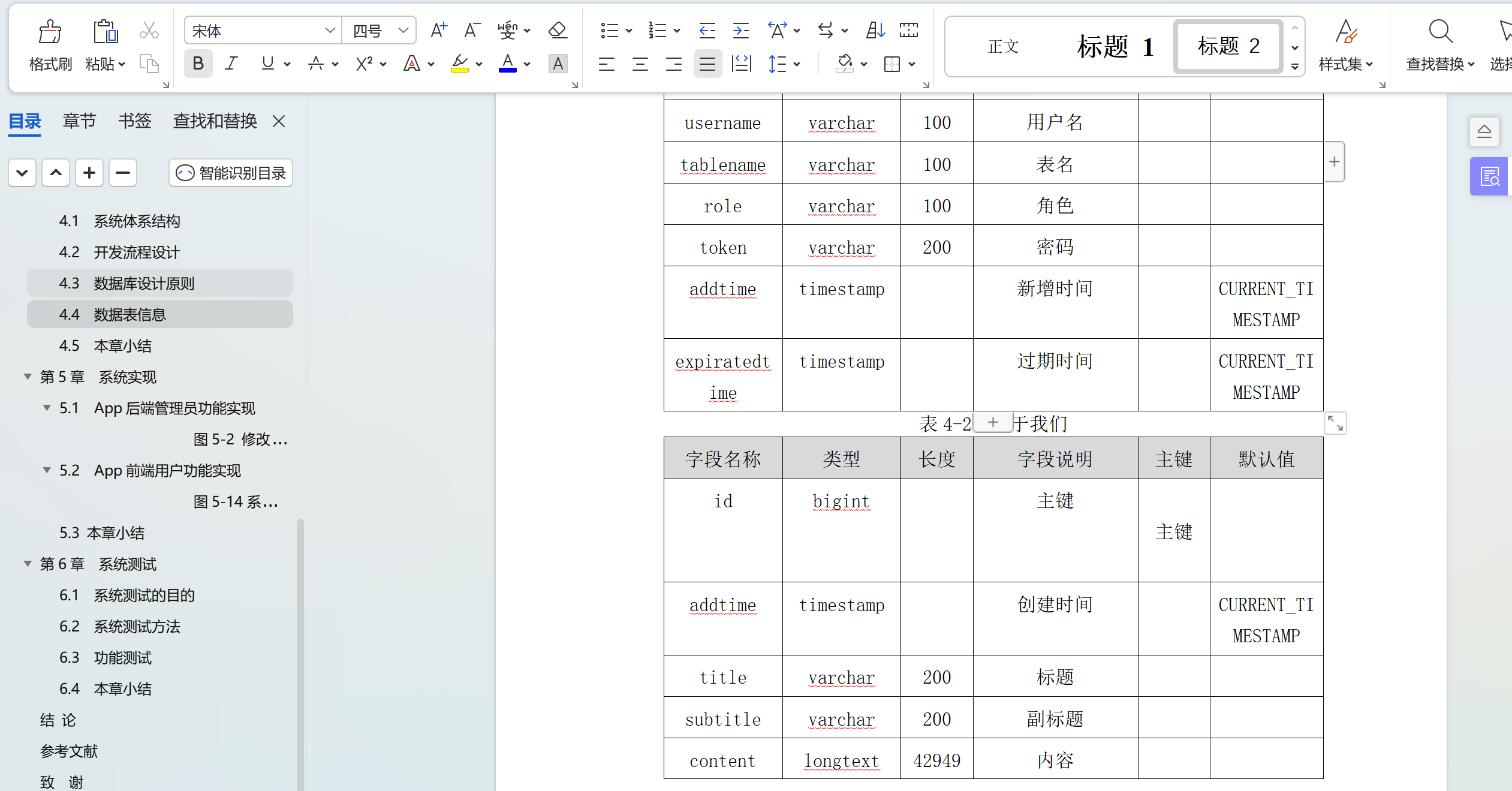Click the outline minus button
1512x791 pixels.
point(123,173)
